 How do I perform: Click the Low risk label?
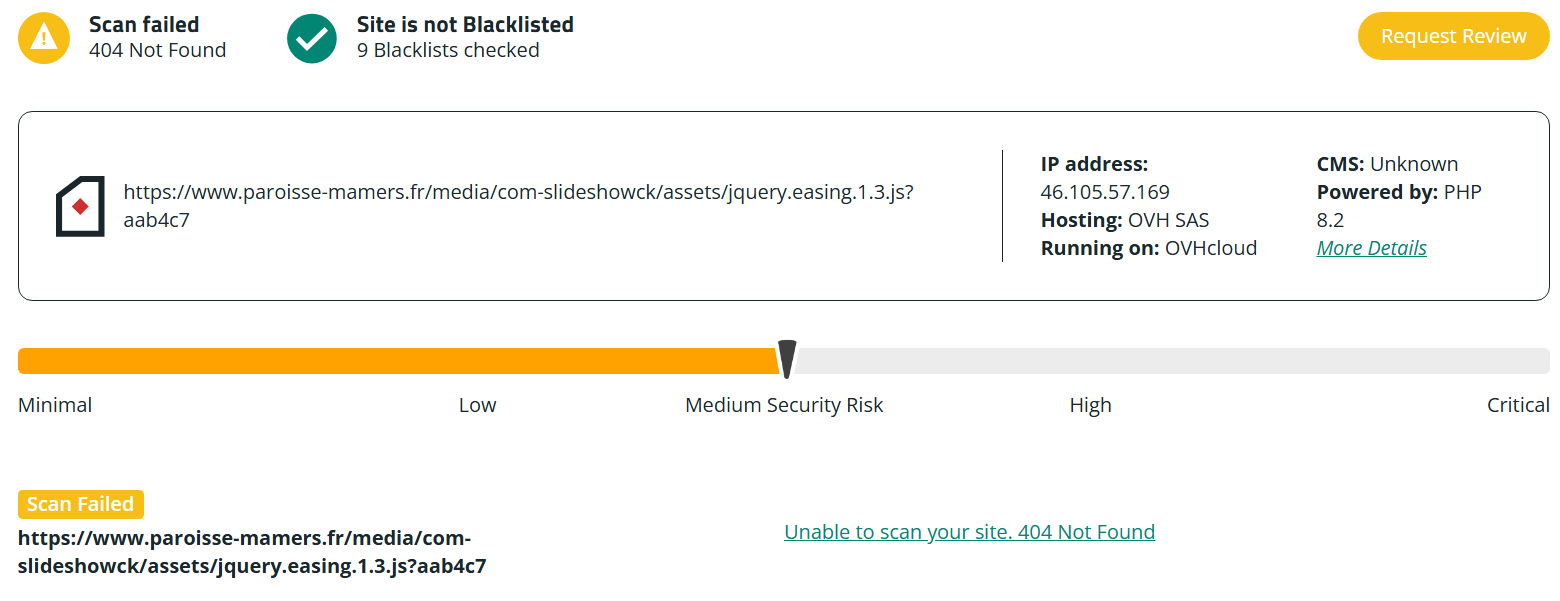(477, 405)
